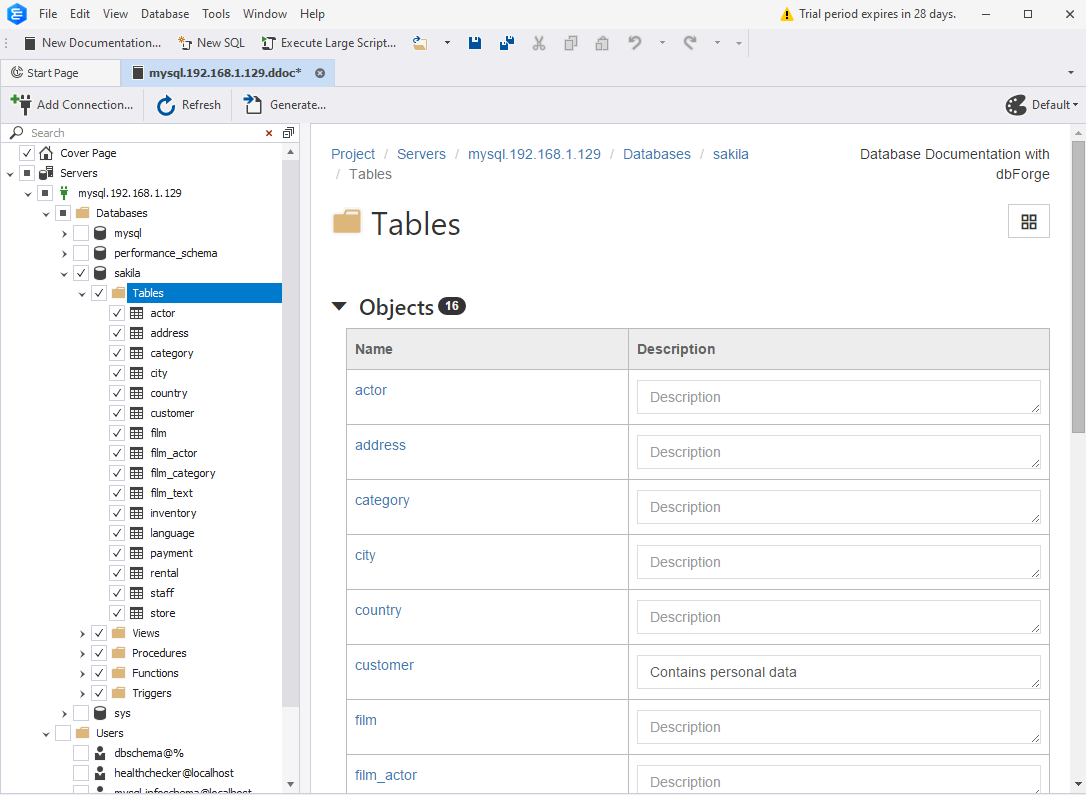
Task: Open dropdown arrow next to Open icon
Action: 447,43
